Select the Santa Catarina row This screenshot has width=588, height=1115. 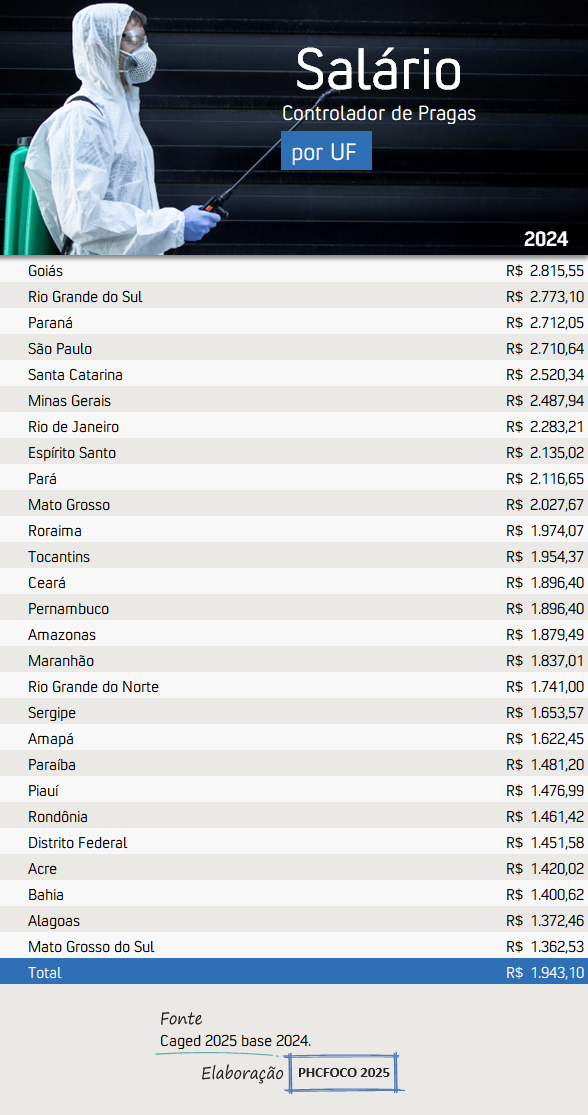tap(294, 375)
